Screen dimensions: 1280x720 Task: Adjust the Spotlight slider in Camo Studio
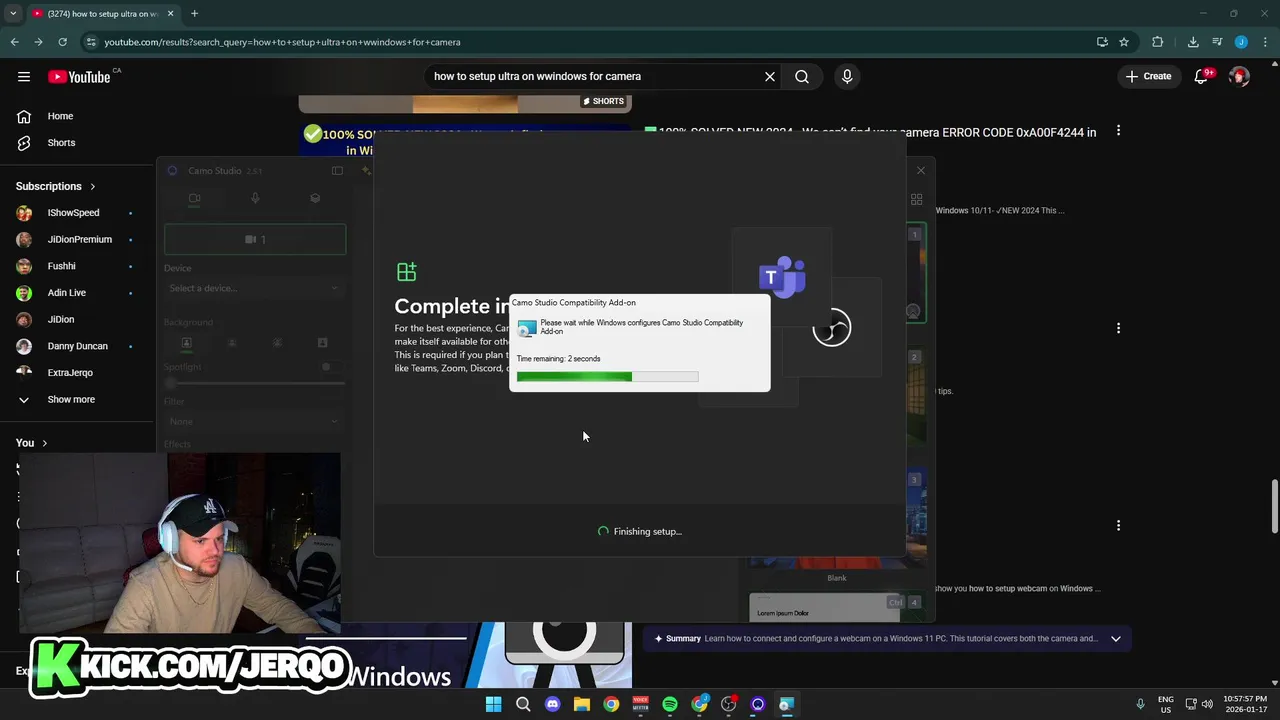click(255, 383)
